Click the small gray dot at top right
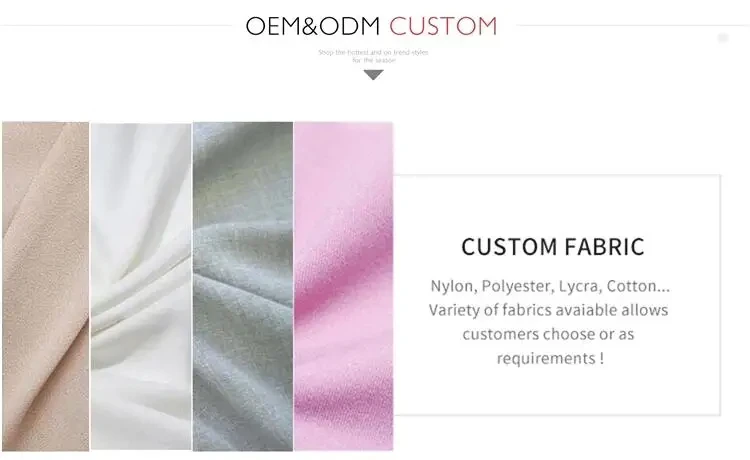The height and width of the screenshot is (460, 750). [x=722, y=38]
